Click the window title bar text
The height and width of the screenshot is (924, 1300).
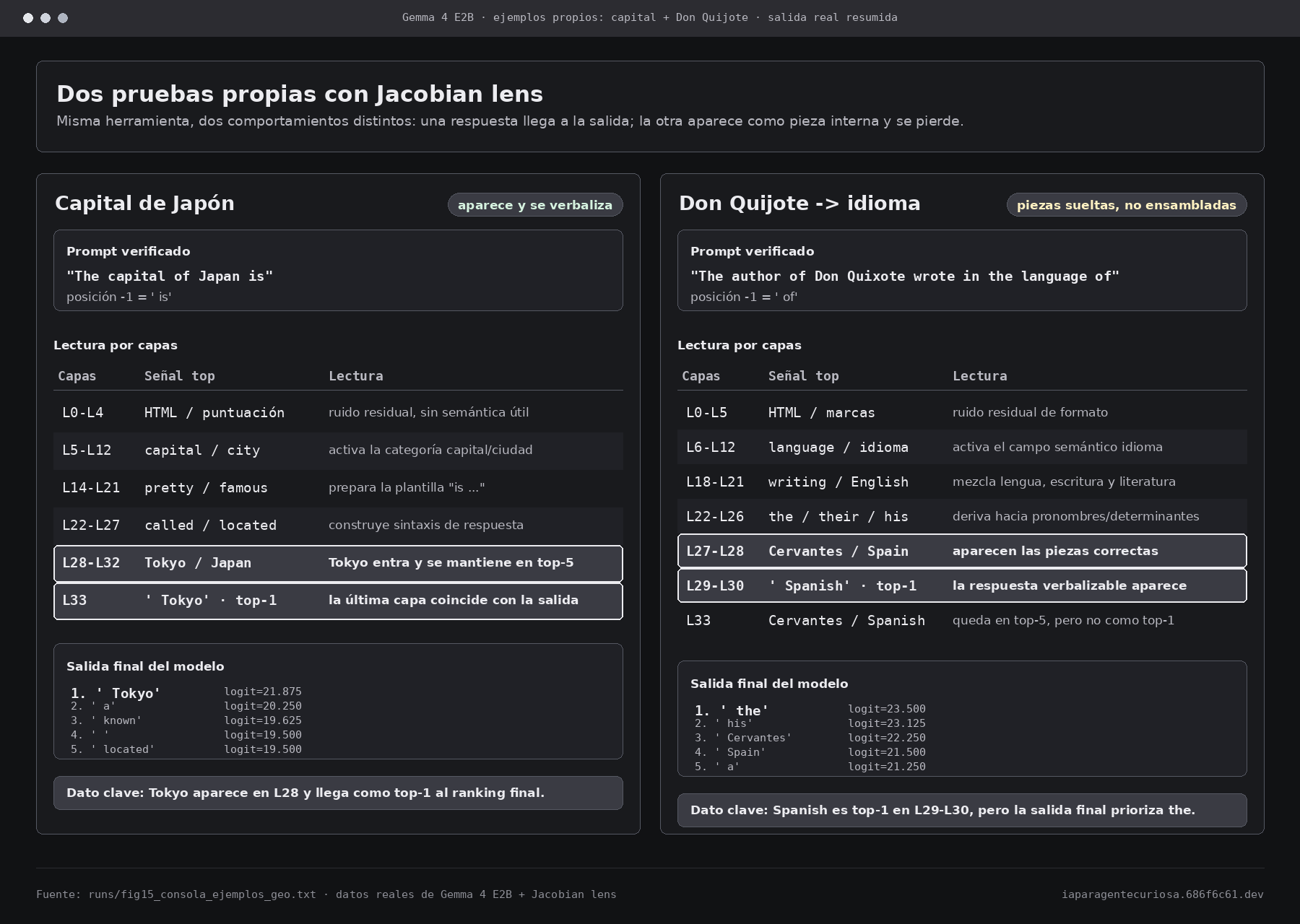(x=650, y=17)
